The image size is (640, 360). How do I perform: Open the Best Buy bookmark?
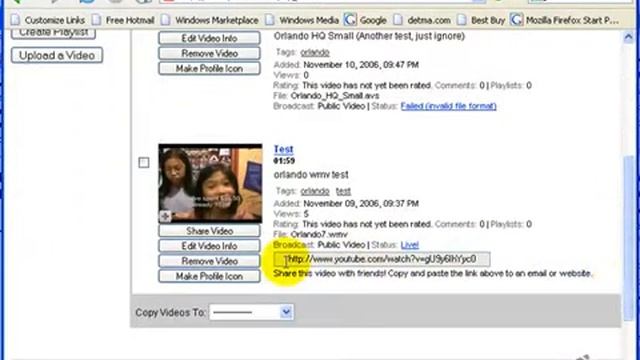tap(481, 20)
